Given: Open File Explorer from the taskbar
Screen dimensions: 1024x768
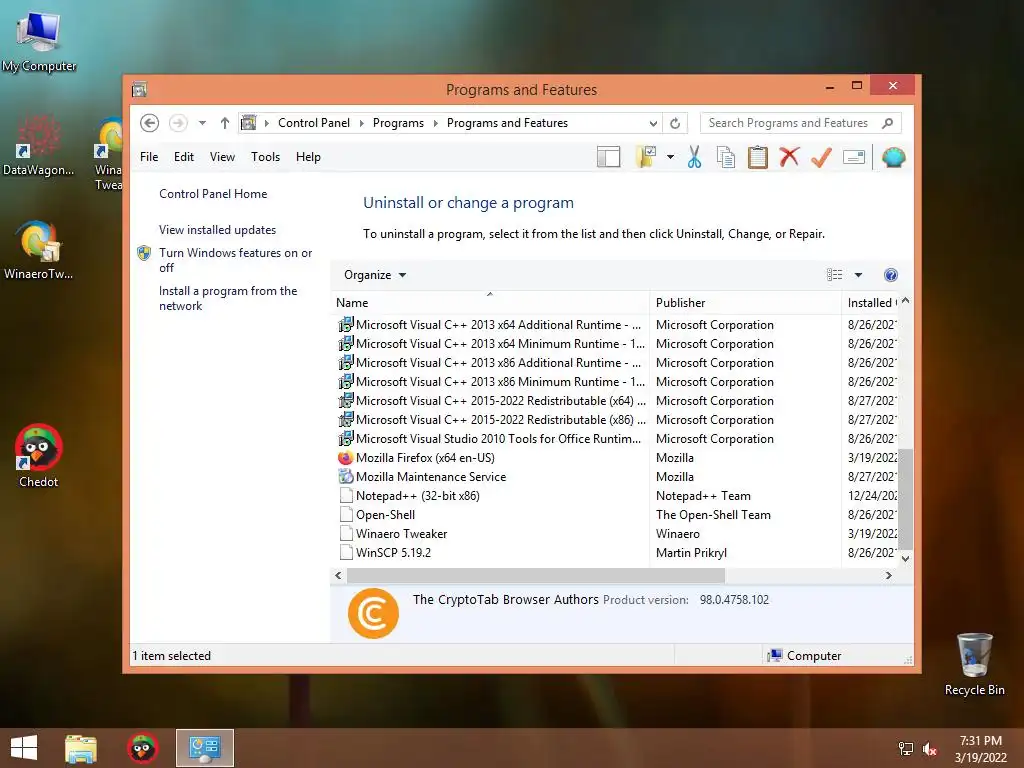Looking at the screenshot, I should pyautogui.click(x=80, y=748).
